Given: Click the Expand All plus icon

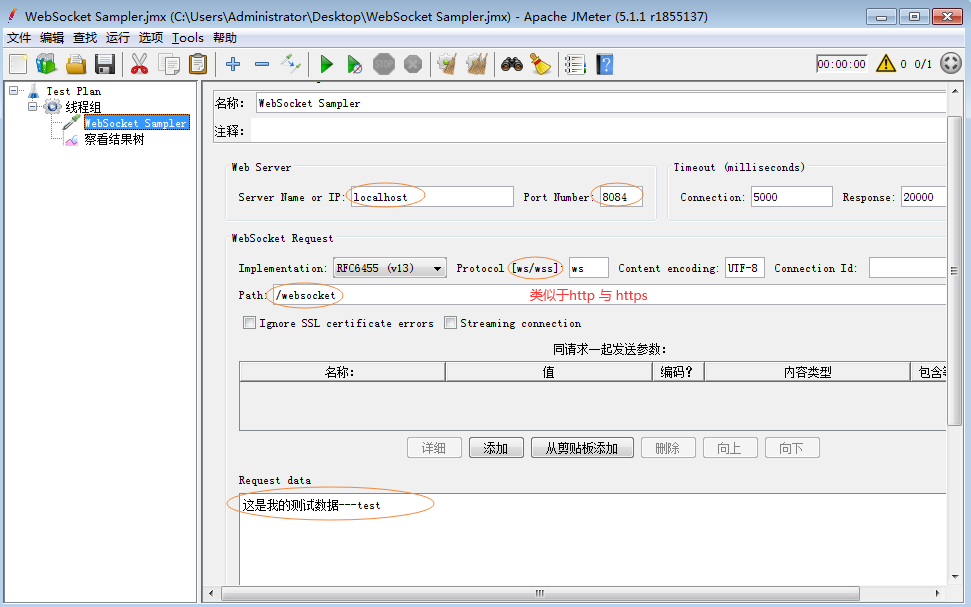Looking at the screenshot, I should tap(233, 64).
